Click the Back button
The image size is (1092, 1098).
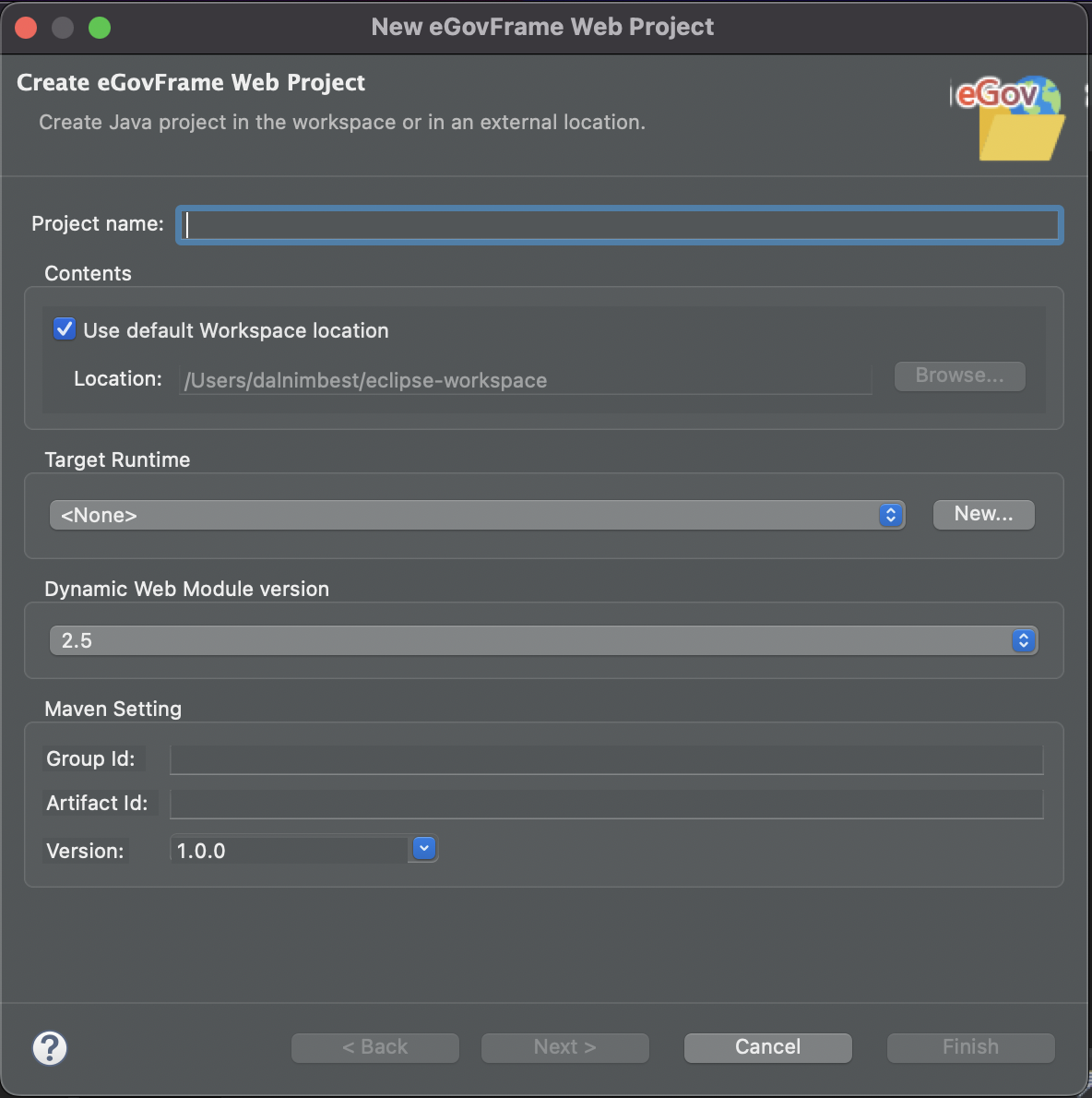[375, 1047]
